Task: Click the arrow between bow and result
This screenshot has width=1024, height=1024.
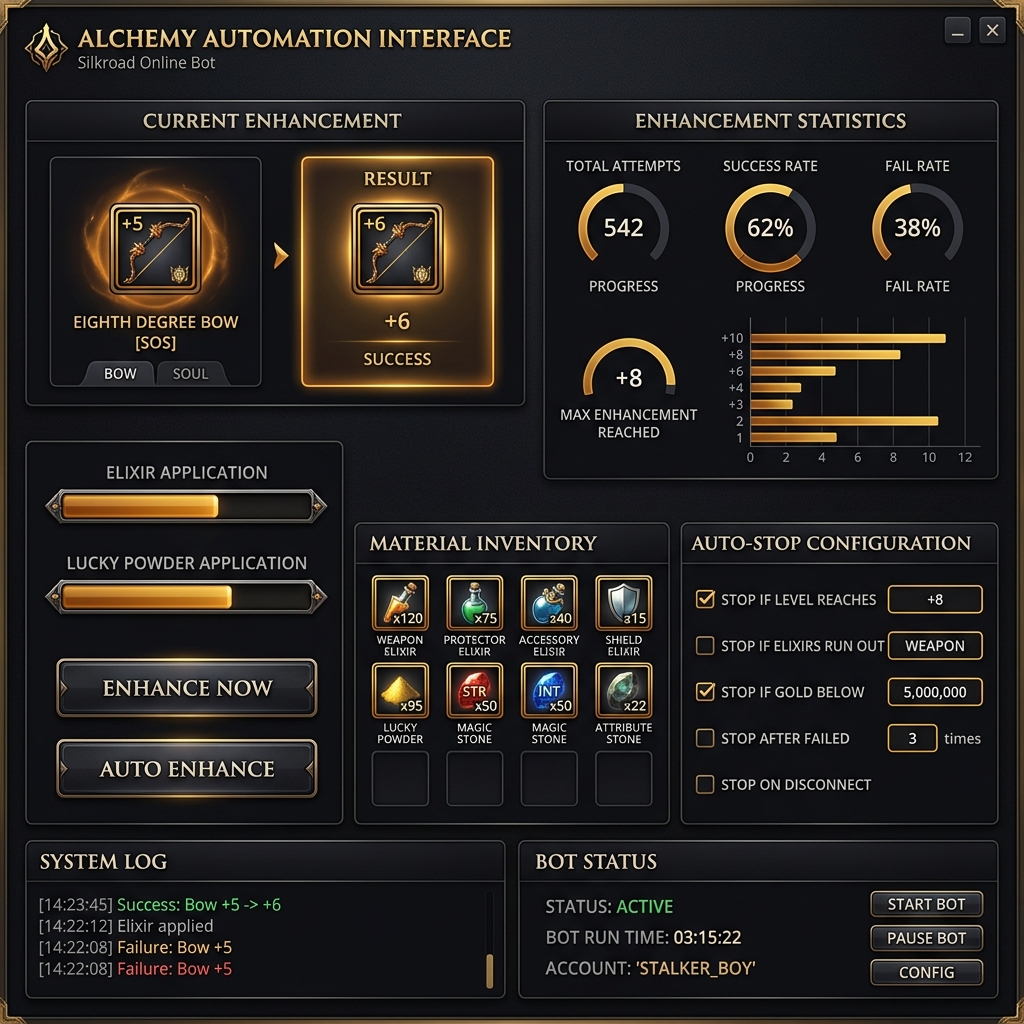Action: (281, 257)
